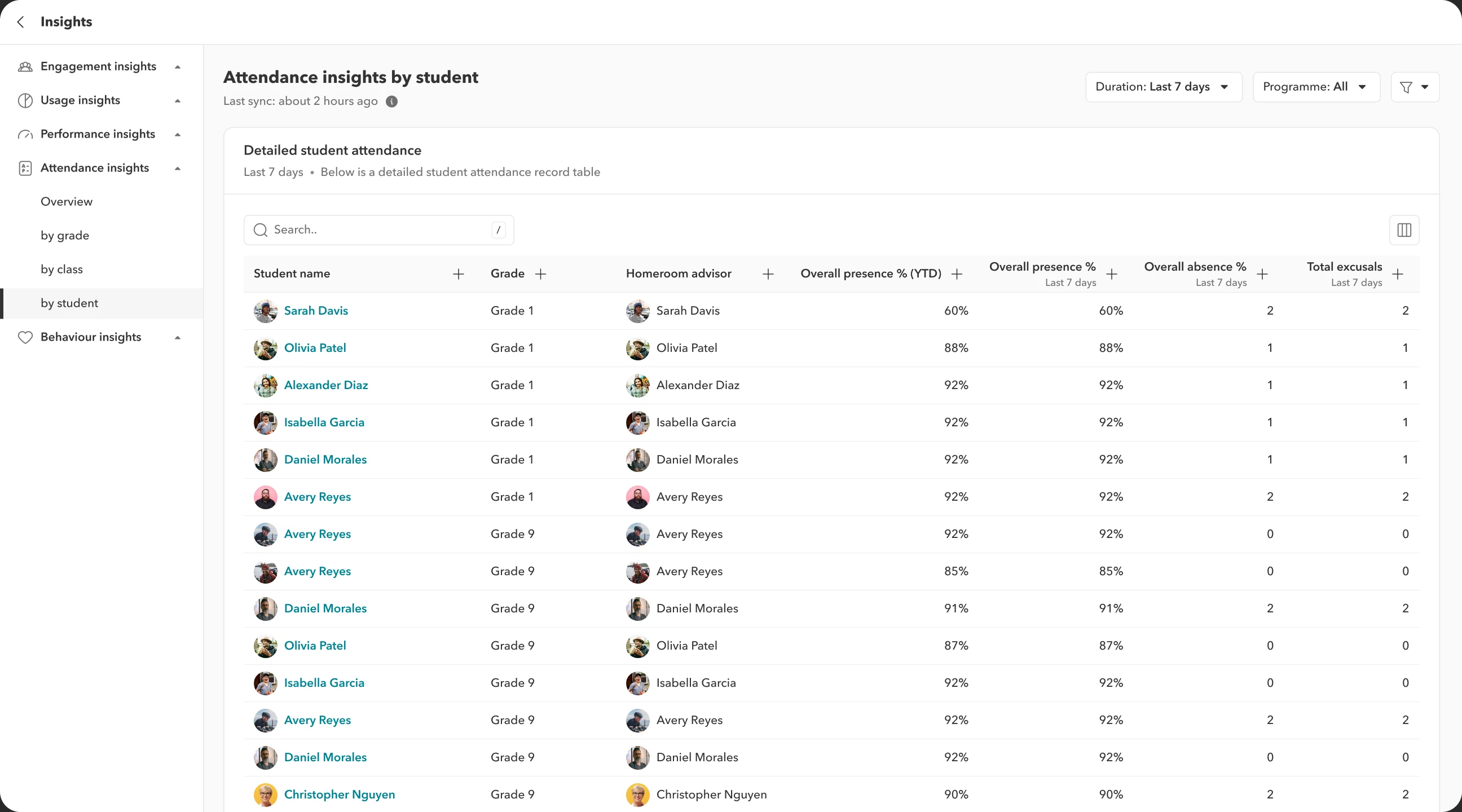Open Alexander Diaz student link
This screenshot has width=1462, height=812.
click(326, 385)
